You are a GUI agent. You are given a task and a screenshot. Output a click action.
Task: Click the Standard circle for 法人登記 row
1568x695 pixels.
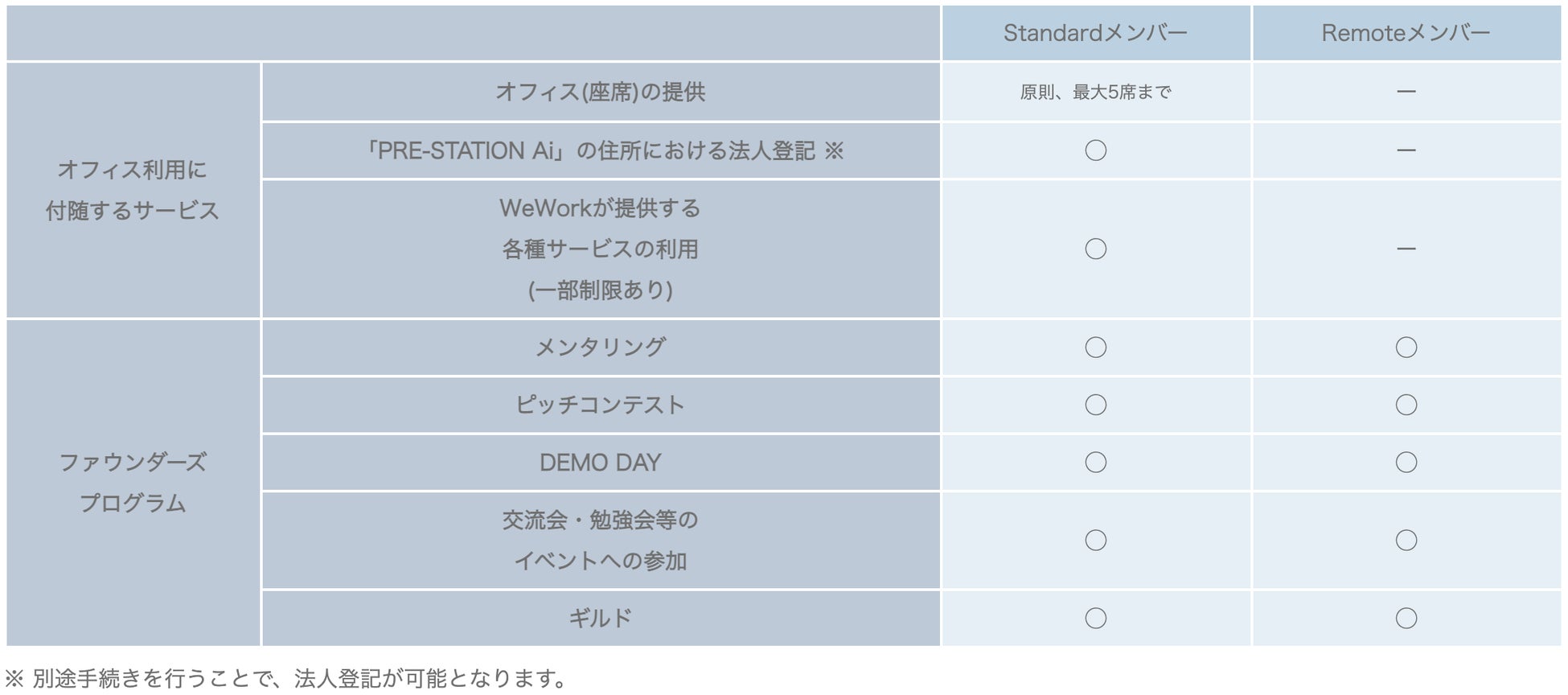click(x=1095, y=150)
